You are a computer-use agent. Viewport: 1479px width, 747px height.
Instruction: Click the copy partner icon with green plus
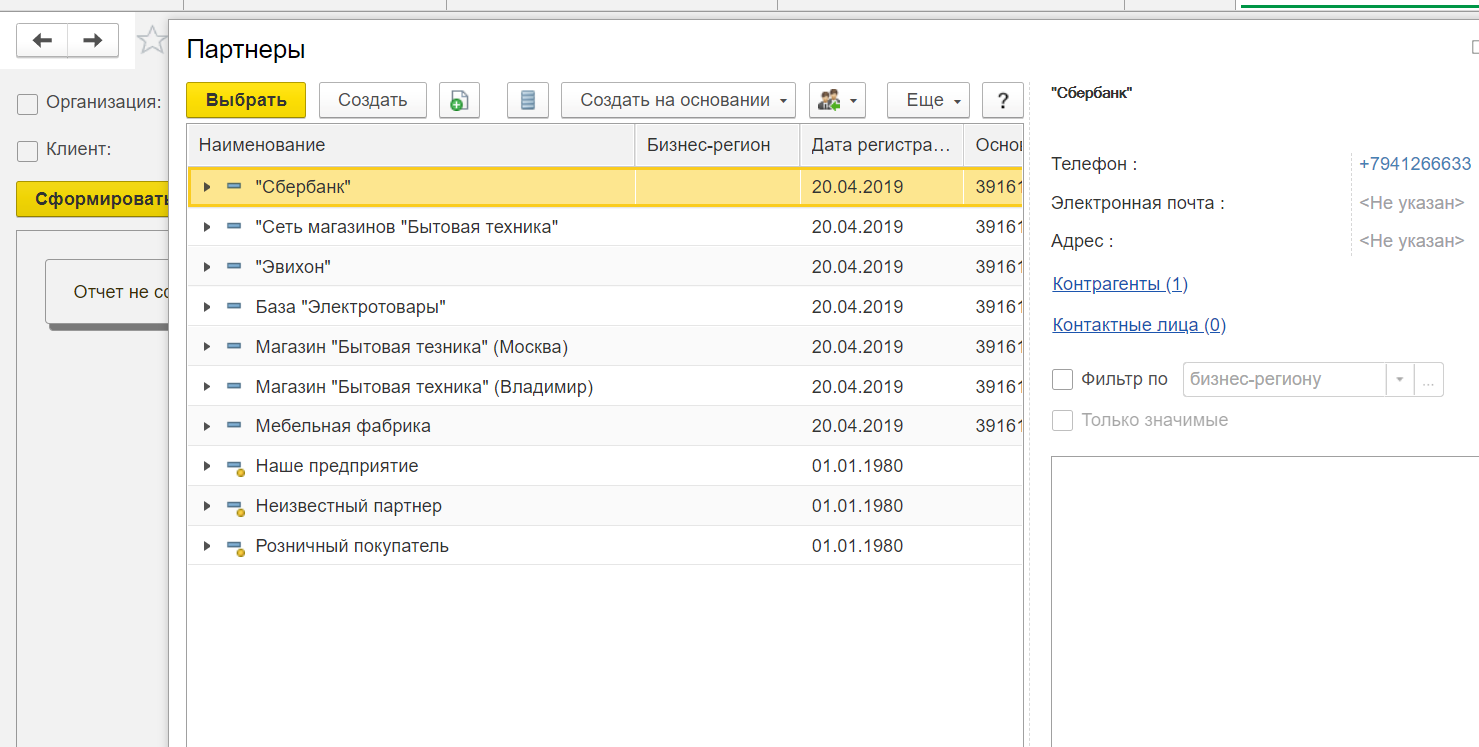(x=459, y=100)
